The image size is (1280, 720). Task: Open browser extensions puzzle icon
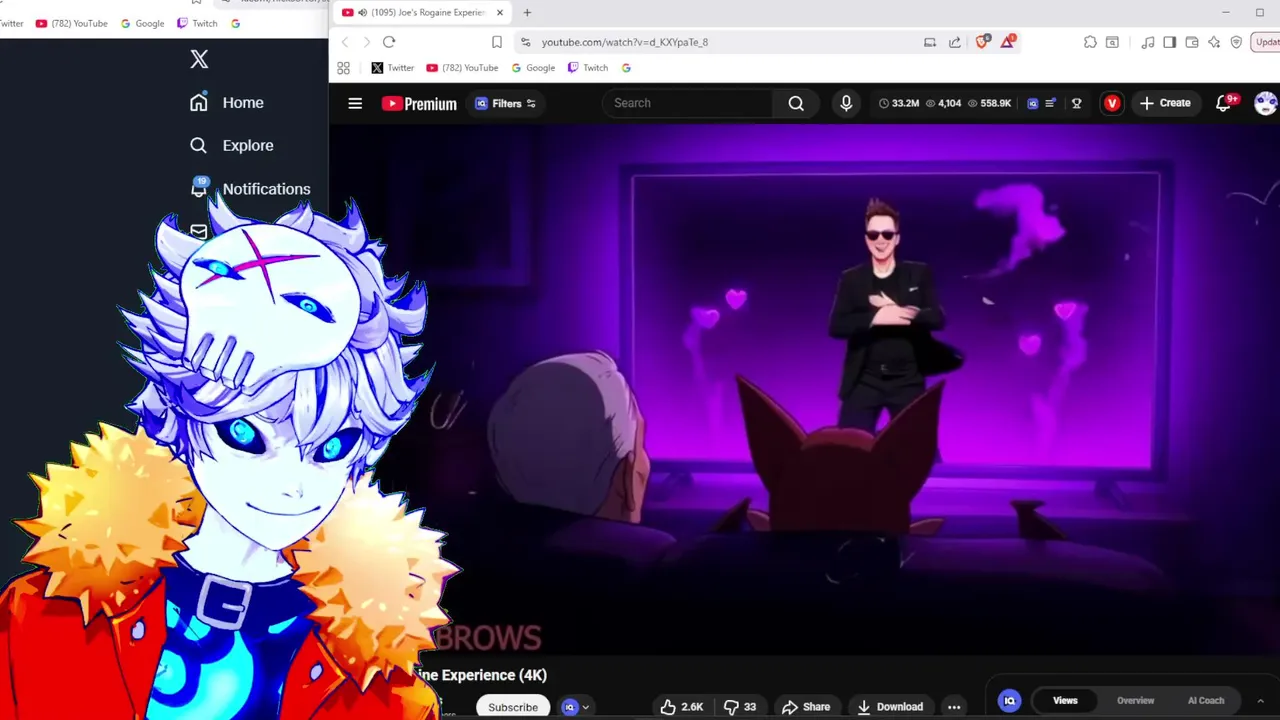pos(1090,42)
